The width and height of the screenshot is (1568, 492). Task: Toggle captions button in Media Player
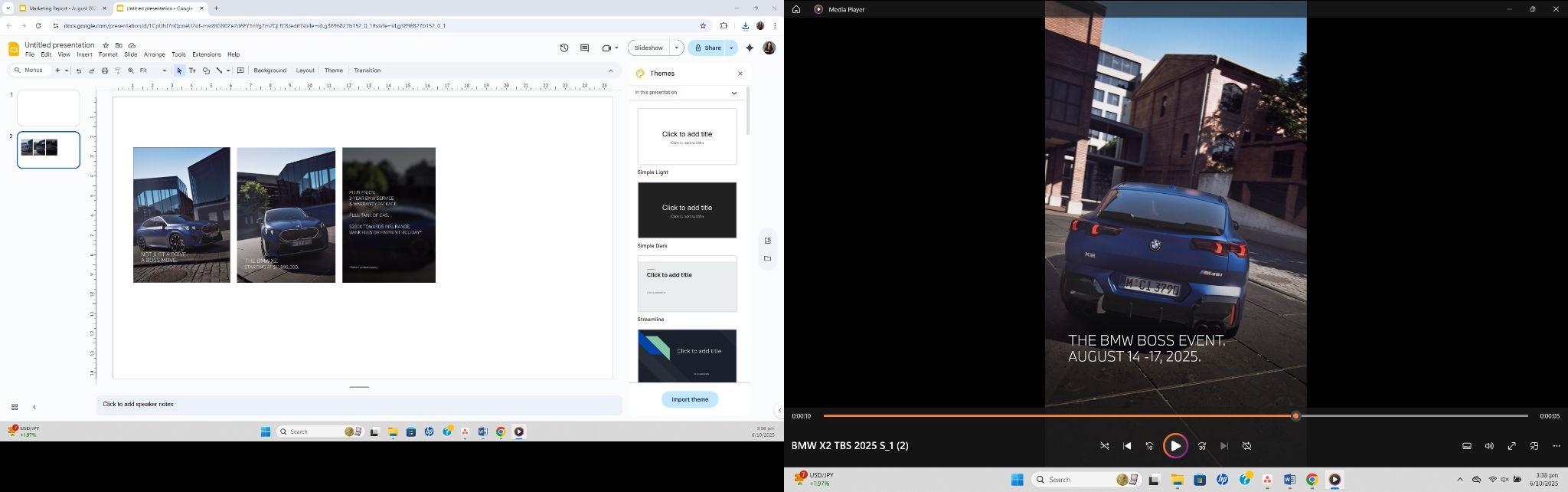click(1467, 446)
